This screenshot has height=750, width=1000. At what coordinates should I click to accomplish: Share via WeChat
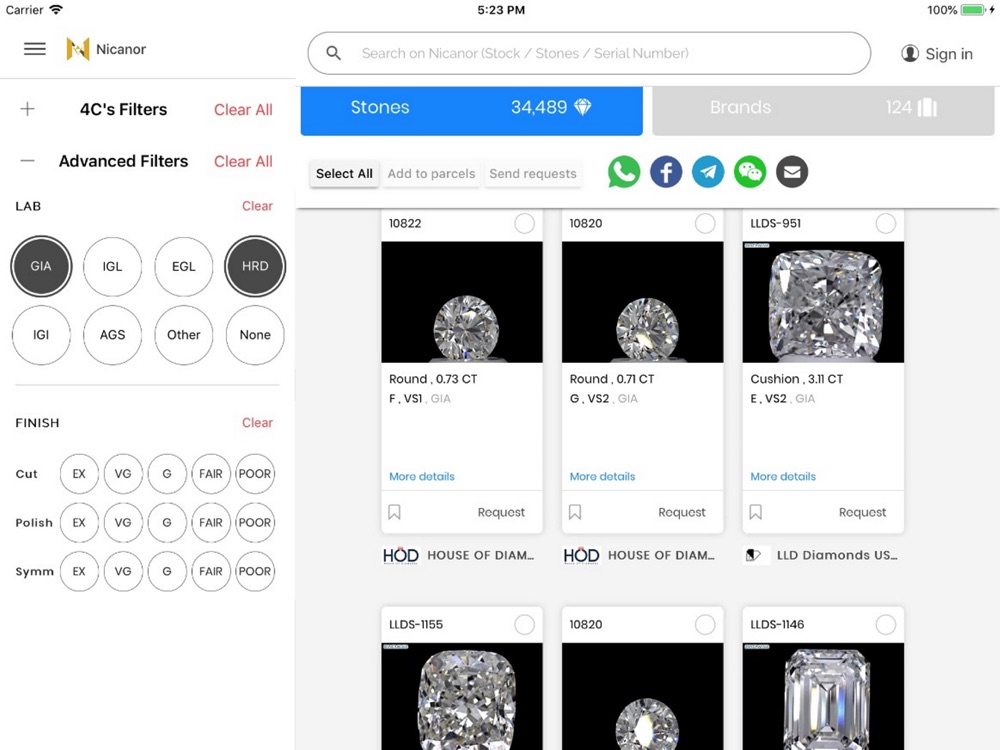[750, 172]
